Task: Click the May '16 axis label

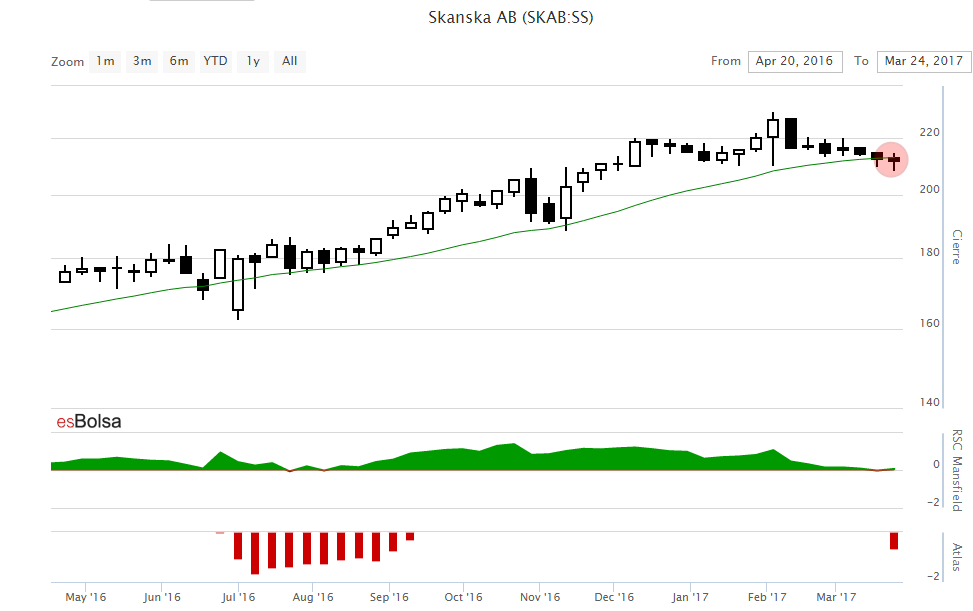Action: [86, 597]
